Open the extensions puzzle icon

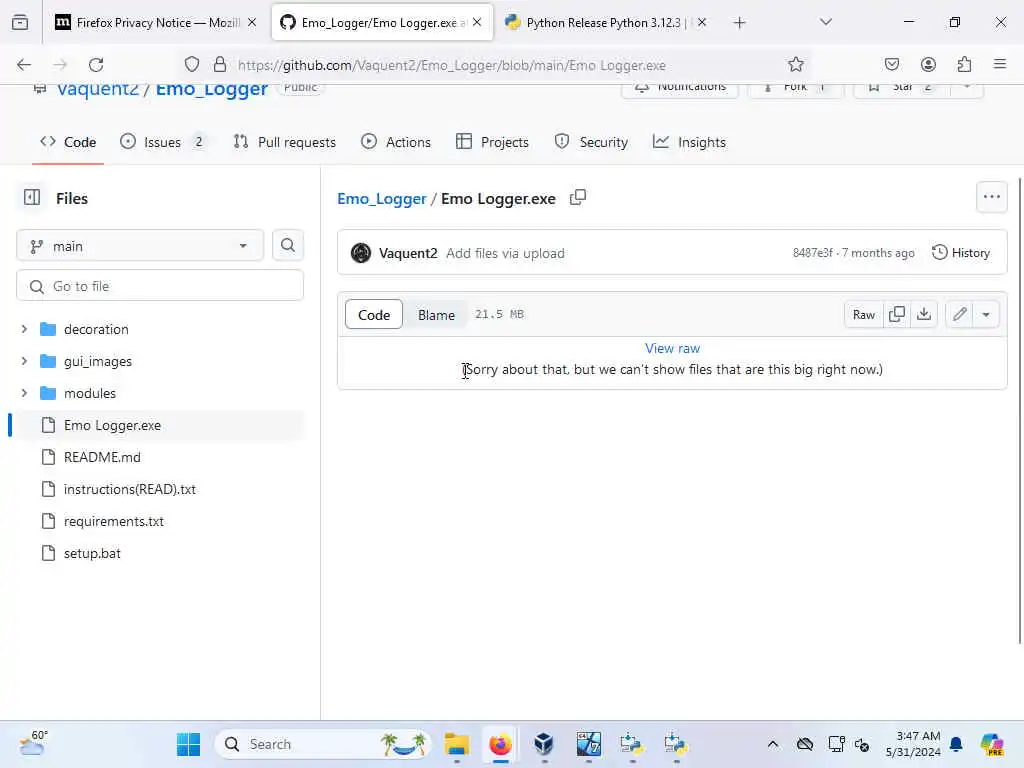coord(964,65)
